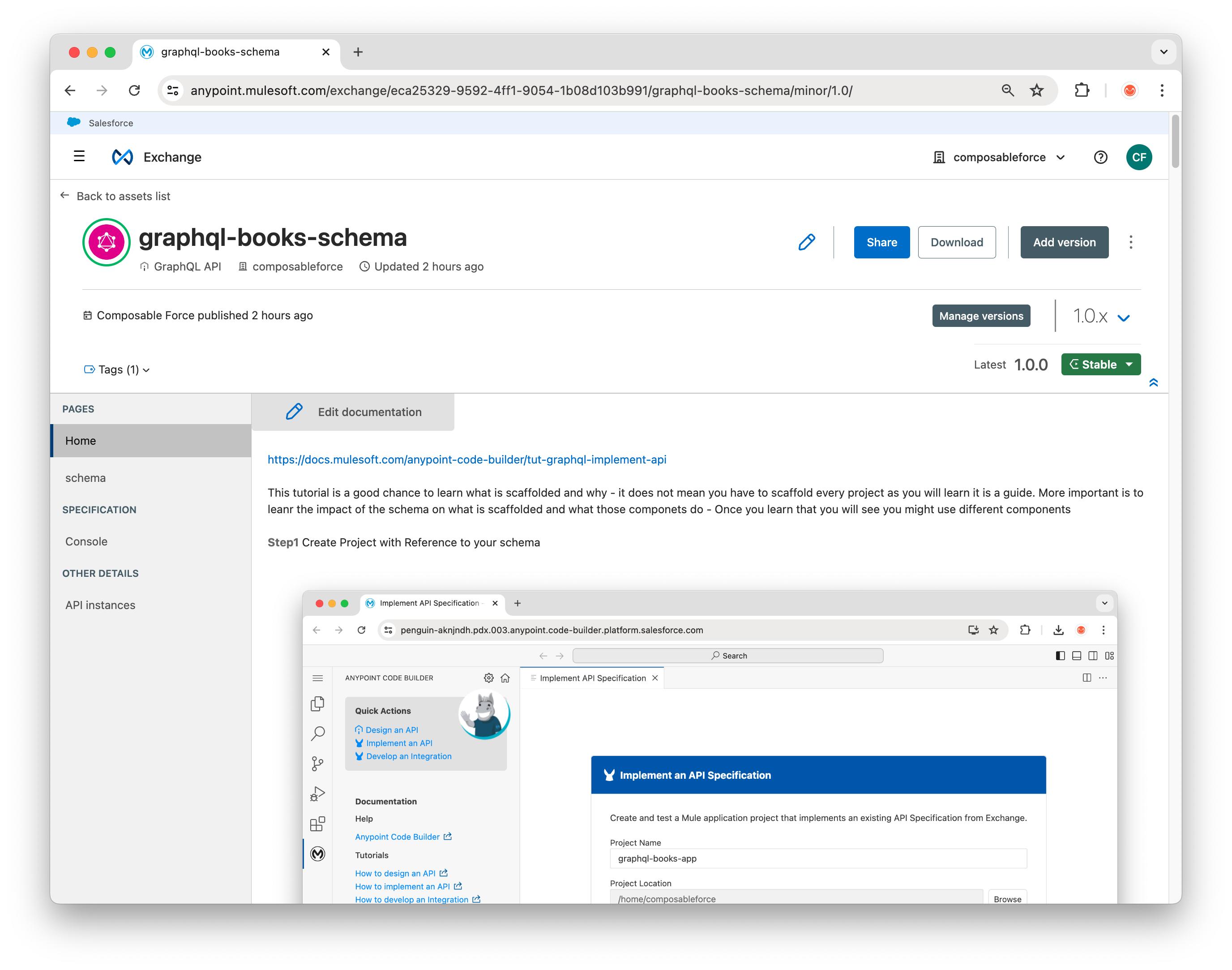Click the composableforce owner label under title
Viewport: 1232px width, 970px height.
[x=291, y=266]
